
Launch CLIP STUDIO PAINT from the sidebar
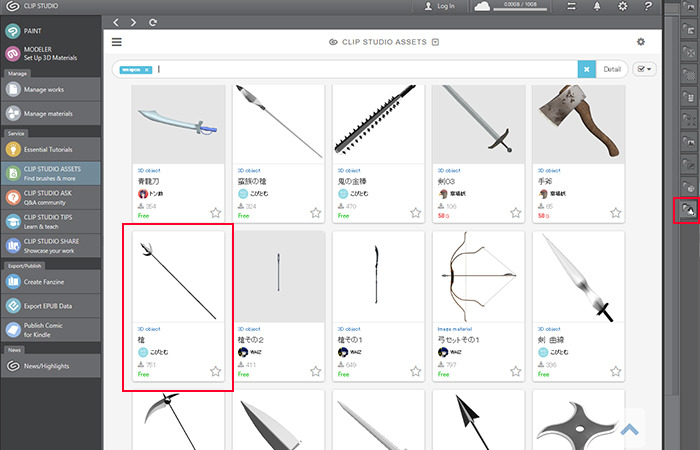tap(50, 31)
